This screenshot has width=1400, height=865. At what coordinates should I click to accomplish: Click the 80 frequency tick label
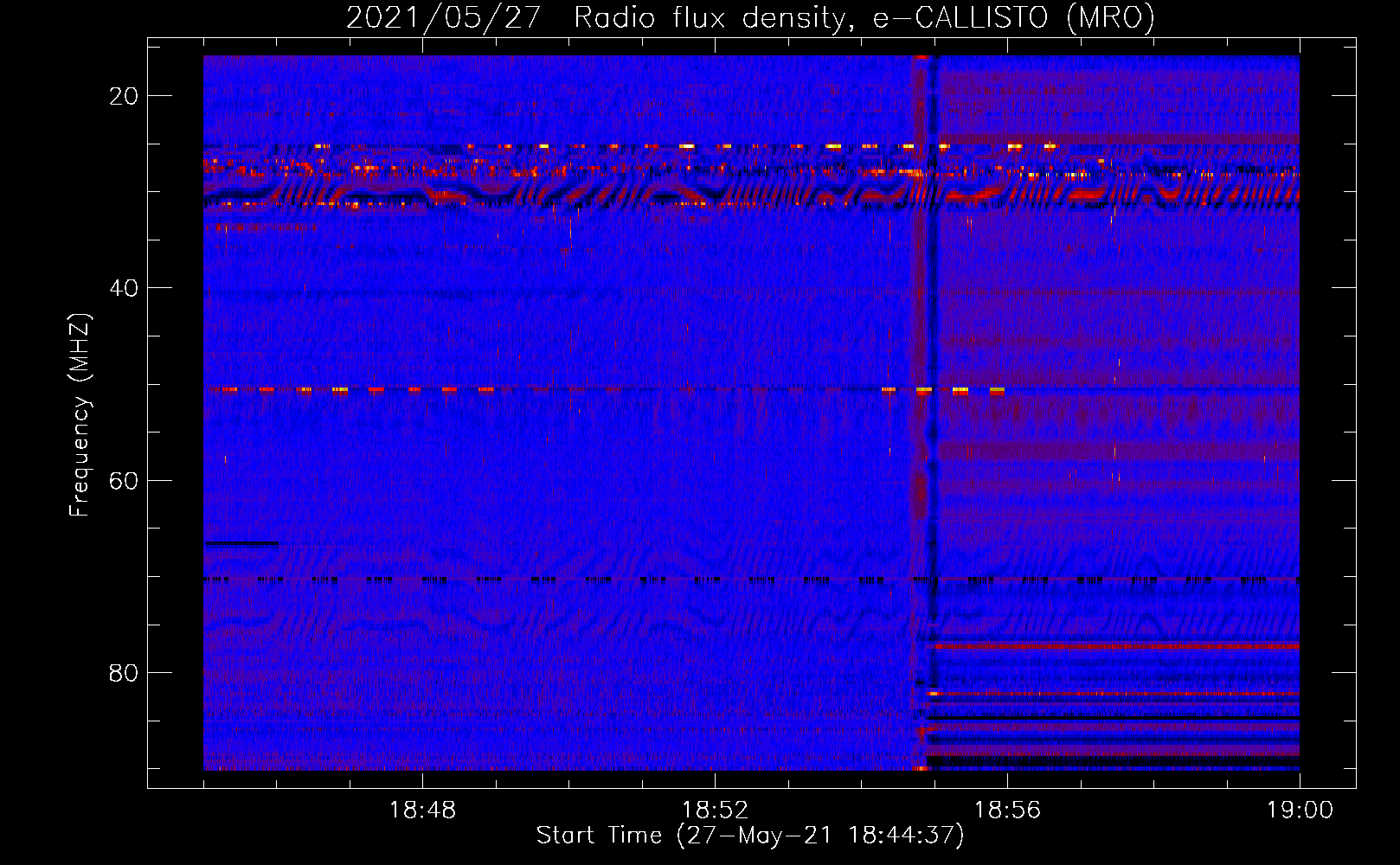coord(124,672)
